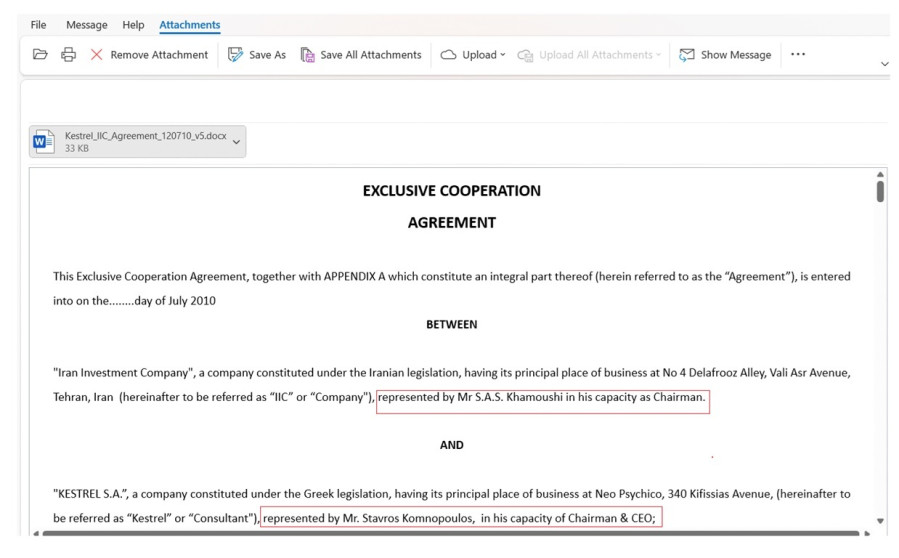Switch to the Message tab
Image resolution: width=899 pixels, height=558 pixels.
point(87,25)
